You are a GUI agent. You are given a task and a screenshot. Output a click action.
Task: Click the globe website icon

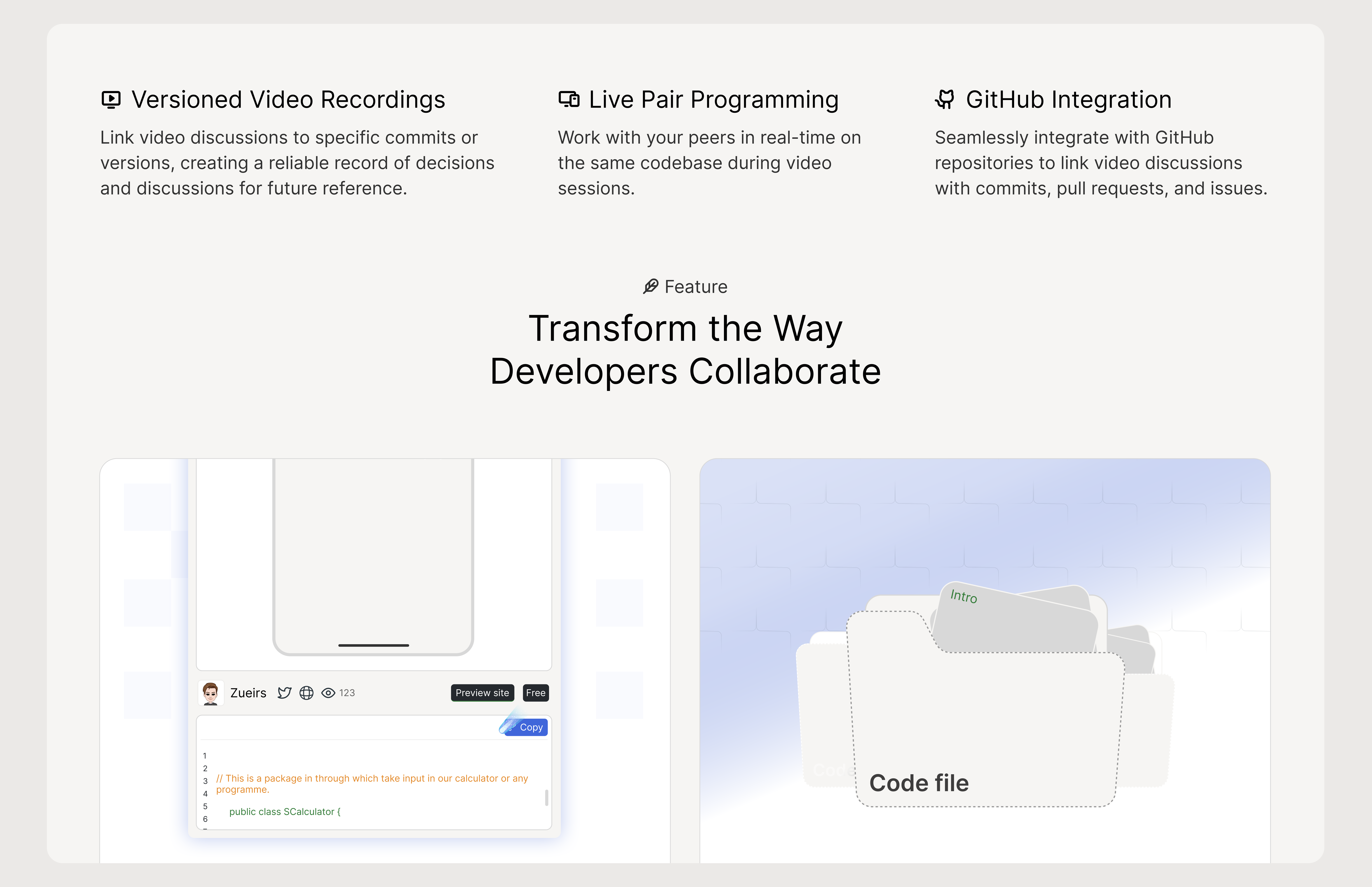click(306, 693)
